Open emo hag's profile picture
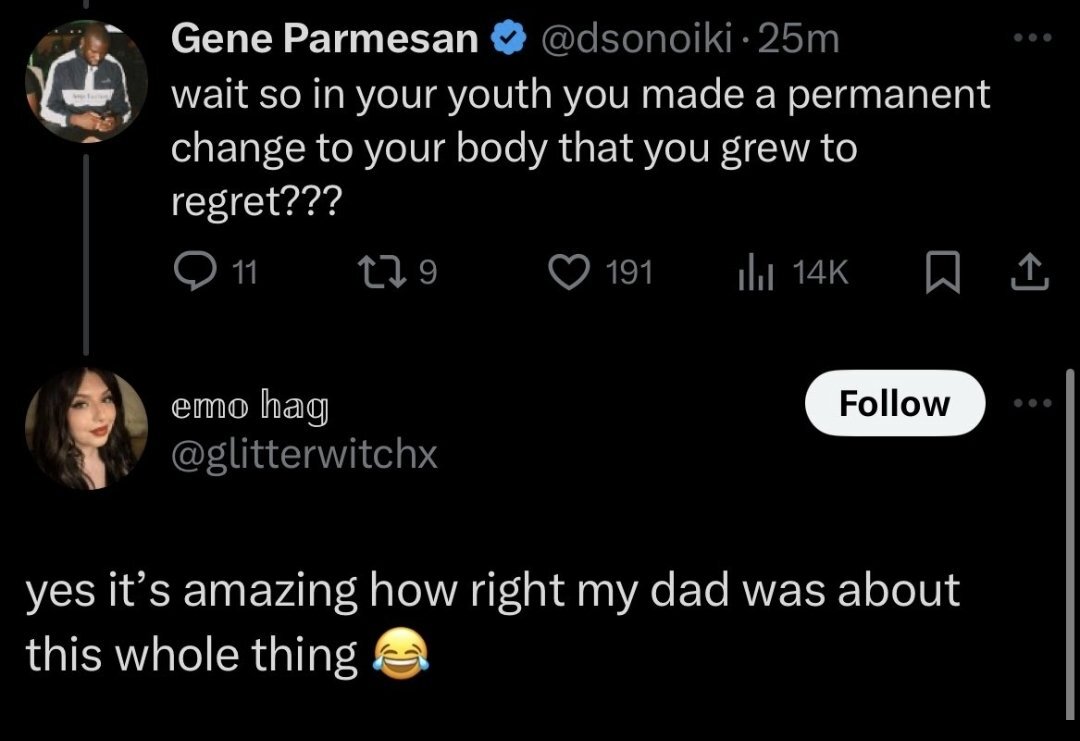Viewport: 1080px width, 741px height. [x=86, y=429]
